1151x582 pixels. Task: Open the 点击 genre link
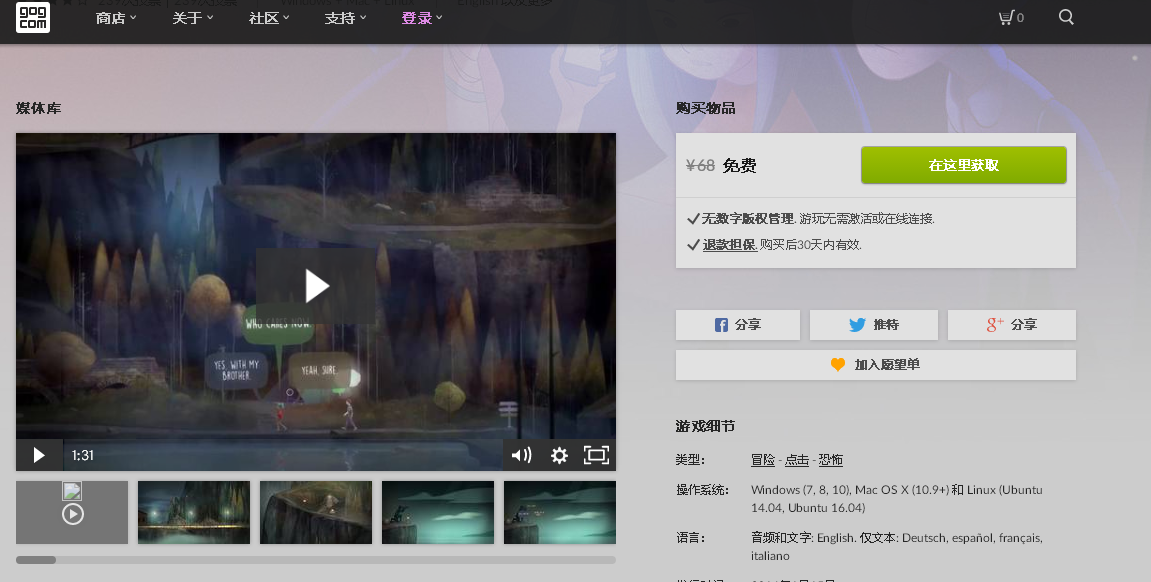(x=796, y=460)
